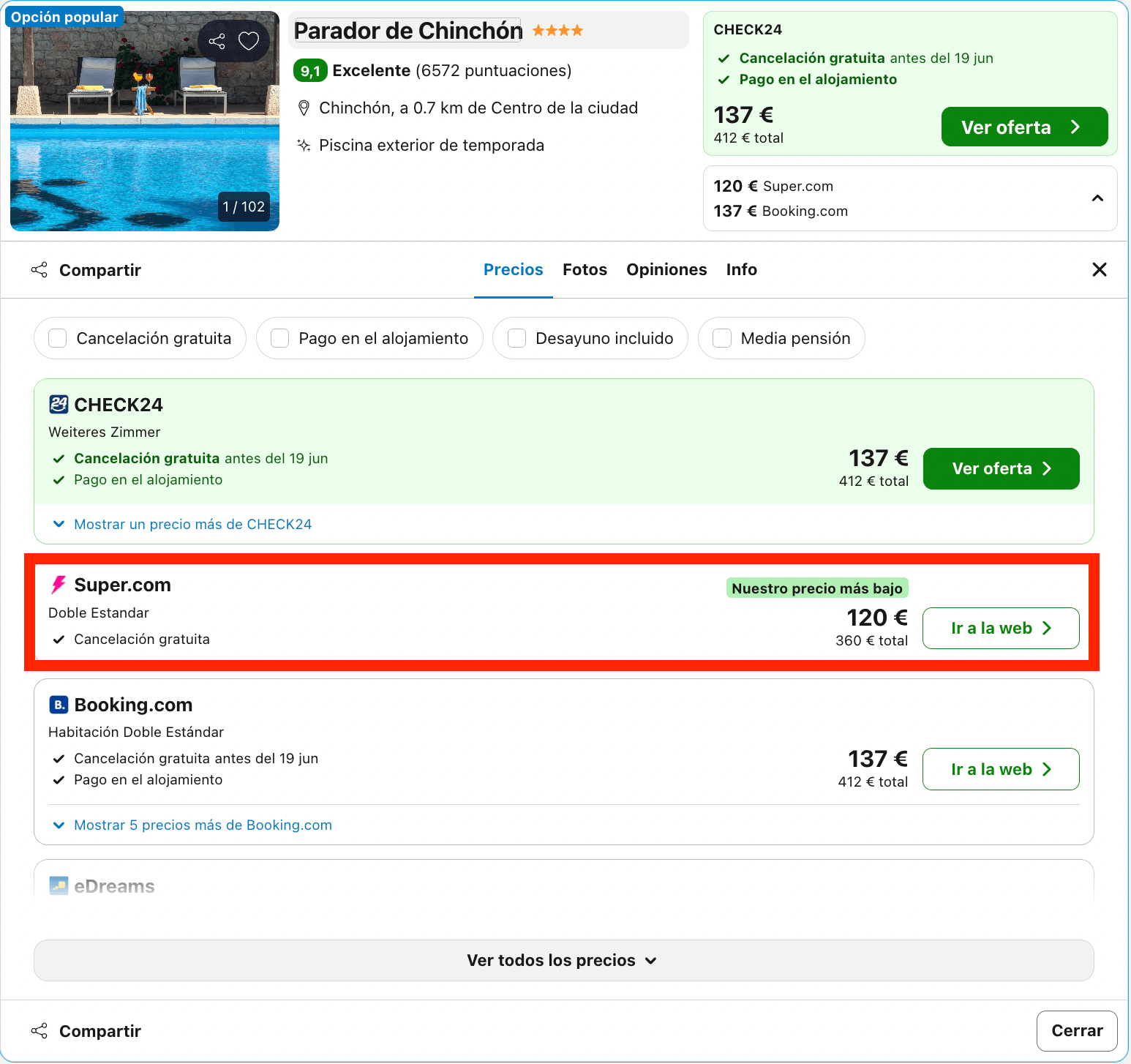Click Excelente (6572 puntuaciones) rating text

[x=452, y=70]
